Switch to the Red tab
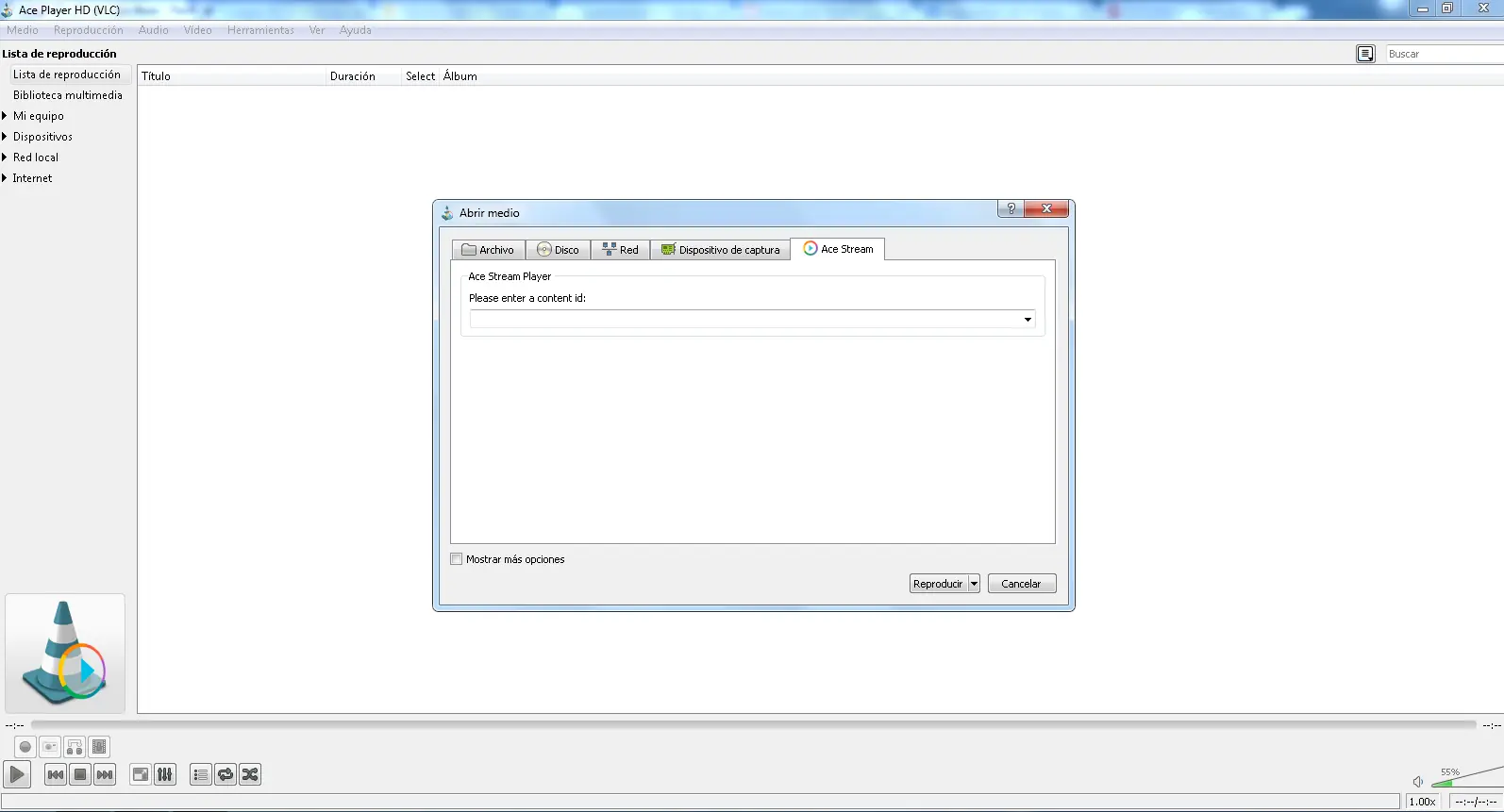The width and height of the screenshot is (1504, 812). tap(620, 250)
